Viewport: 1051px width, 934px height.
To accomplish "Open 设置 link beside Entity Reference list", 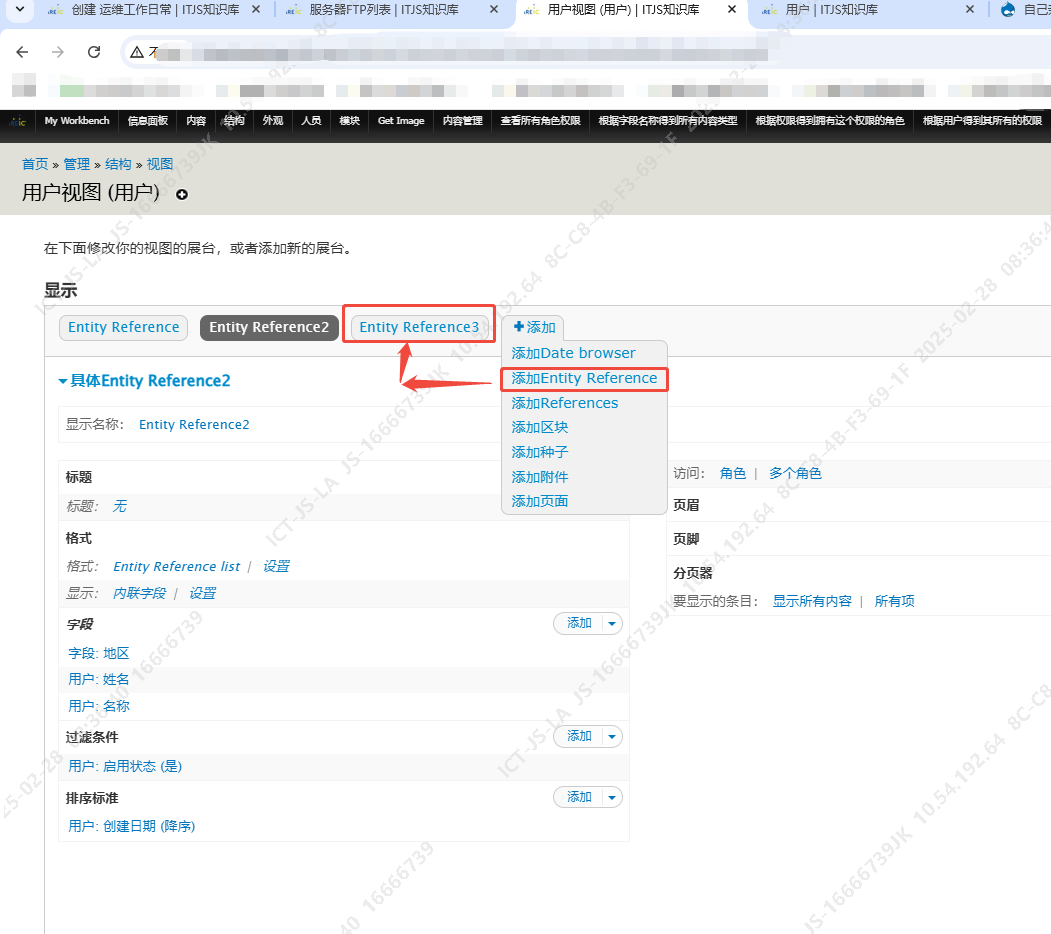I will tap(276, 567).
